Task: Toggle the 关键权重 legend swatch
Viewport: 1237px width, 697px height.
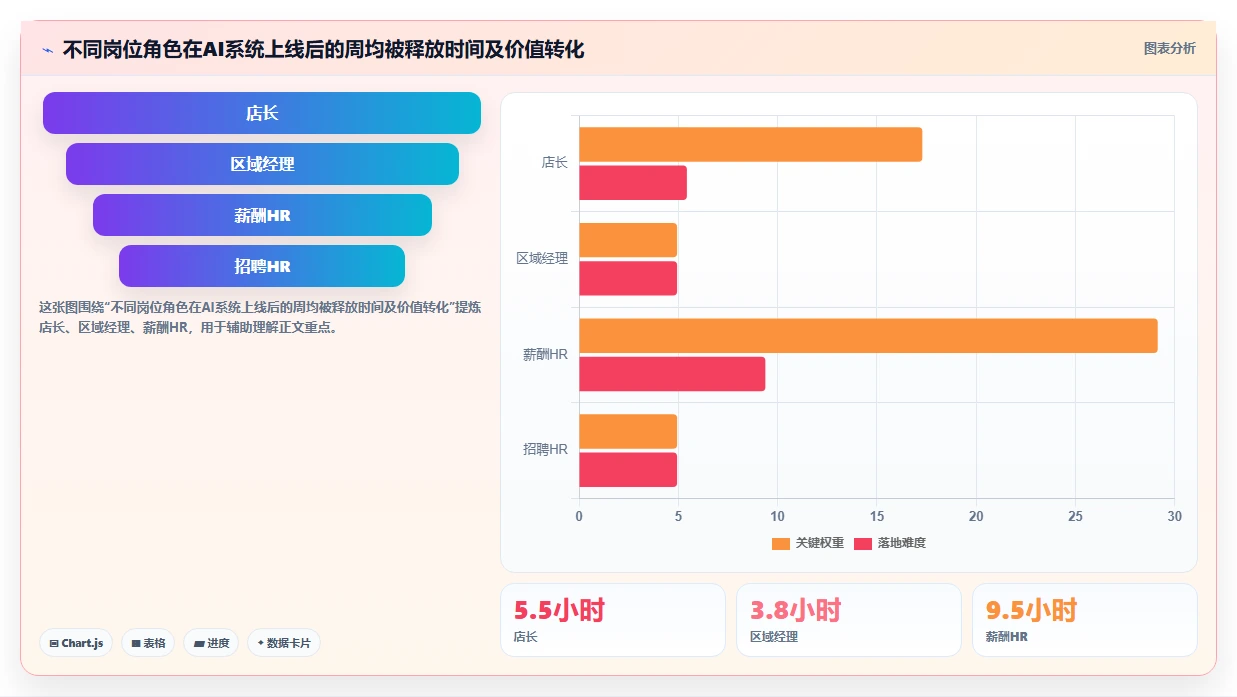Action: click(781, 543)
